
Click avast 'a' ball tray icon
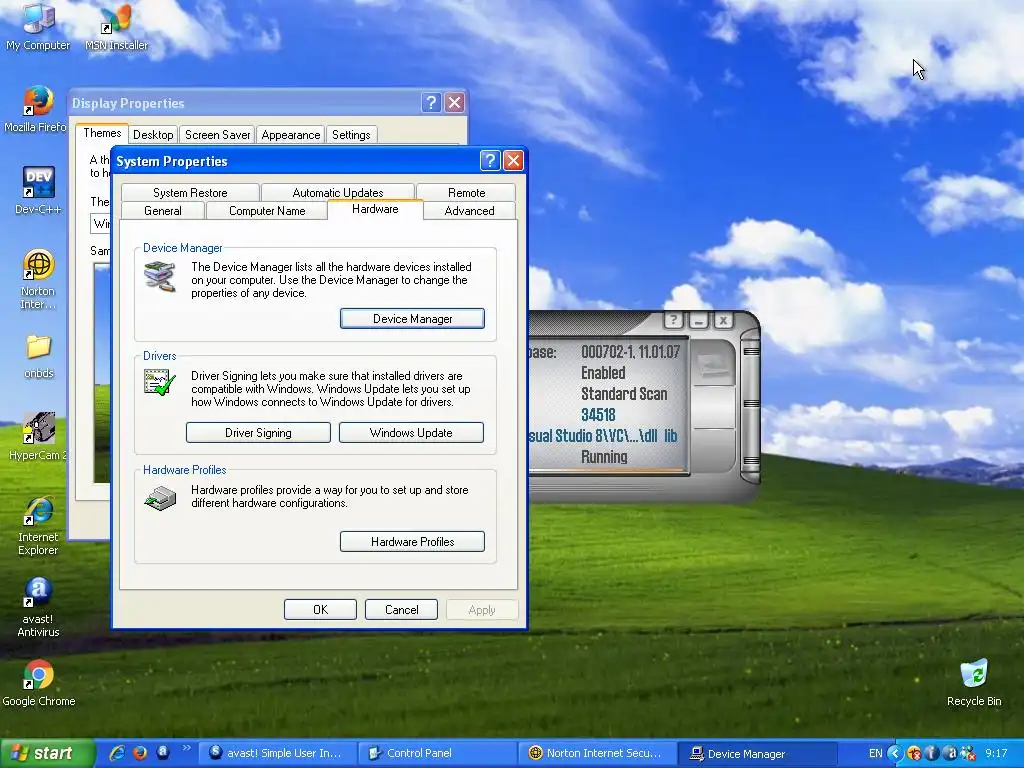952,754
